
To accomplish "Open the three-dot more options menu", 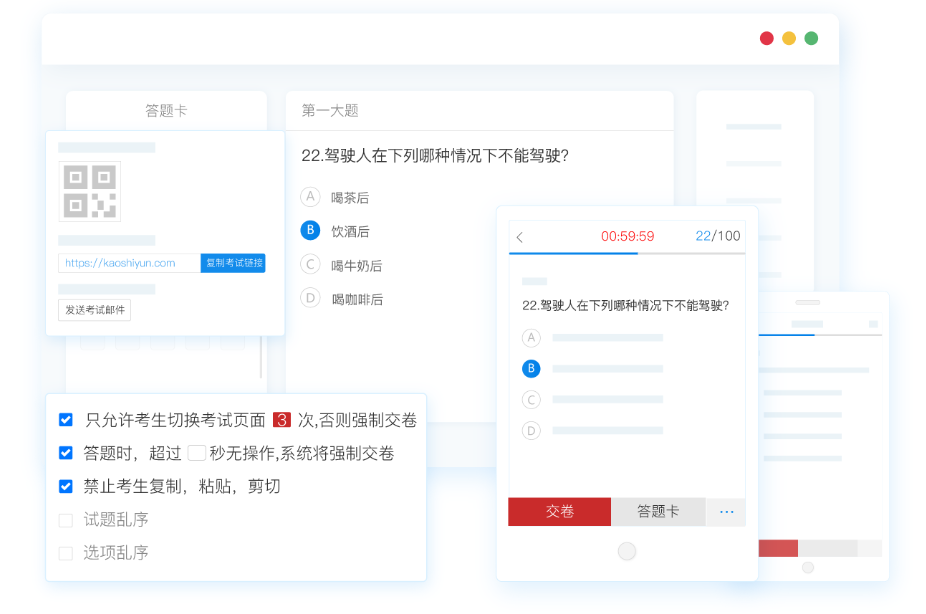I will pos(726,512).
